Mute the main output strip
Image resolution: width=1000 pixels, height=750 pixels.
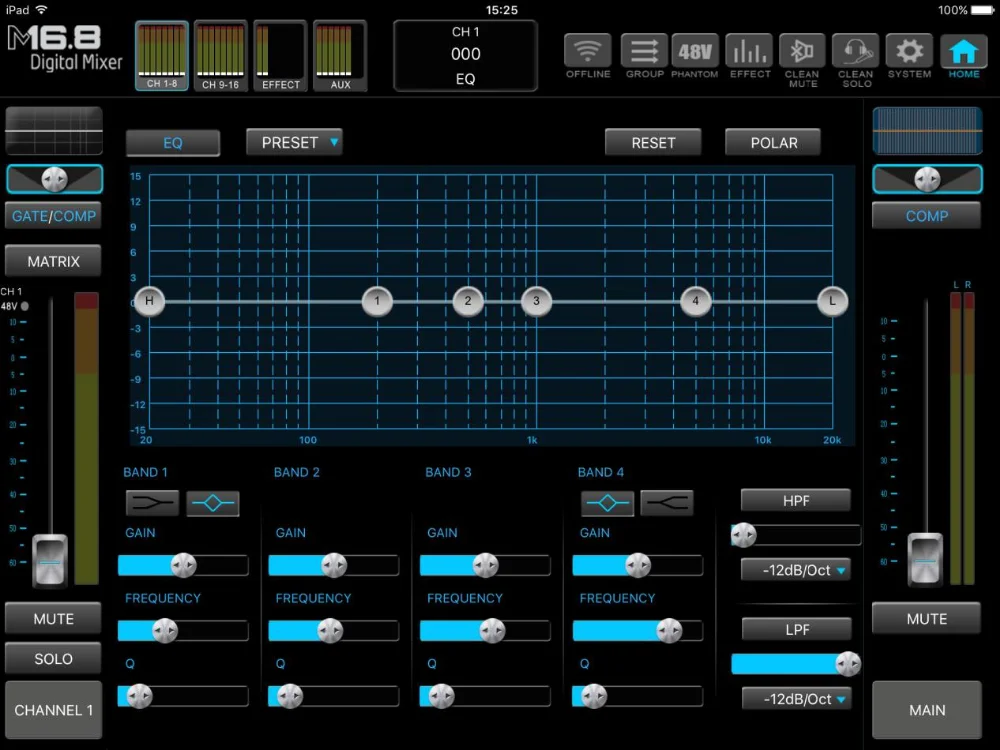pos(927,619)
